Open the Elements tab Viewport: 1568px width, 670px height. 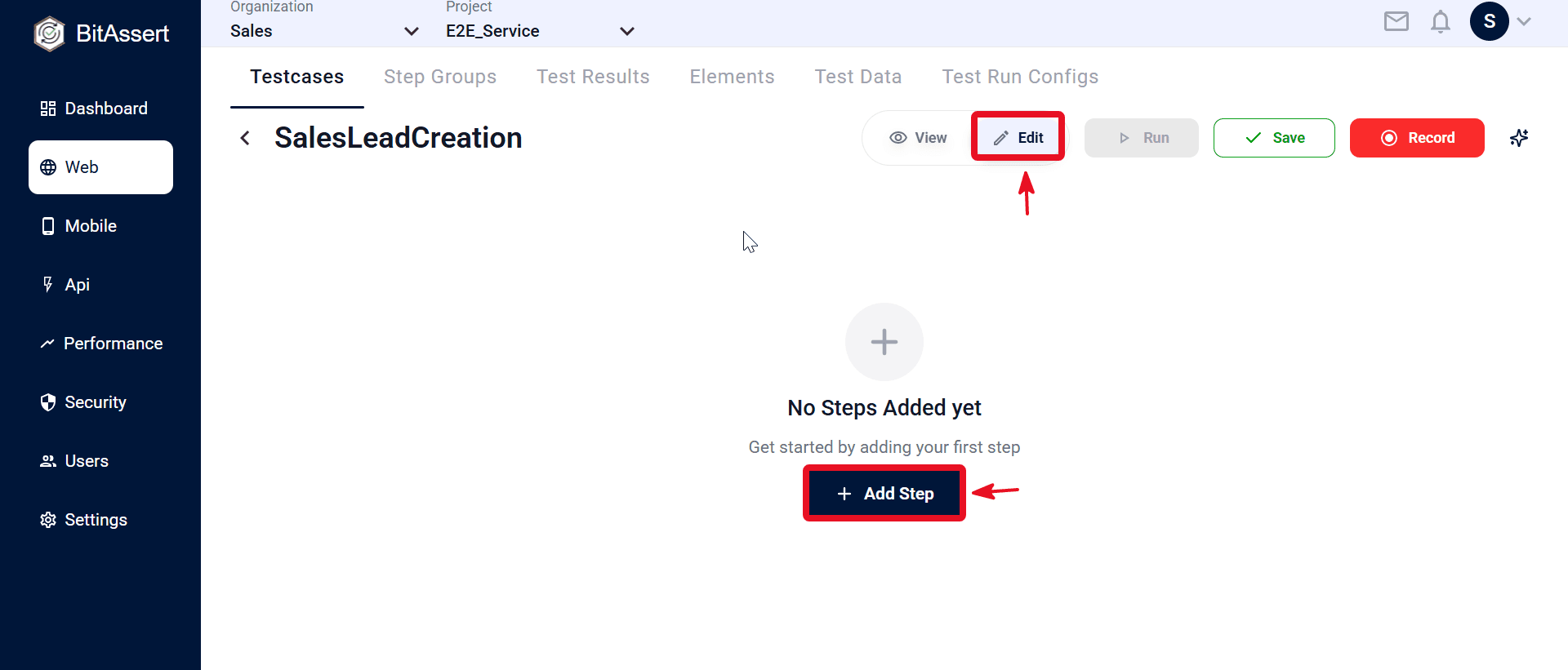click(x=733, y=77)
